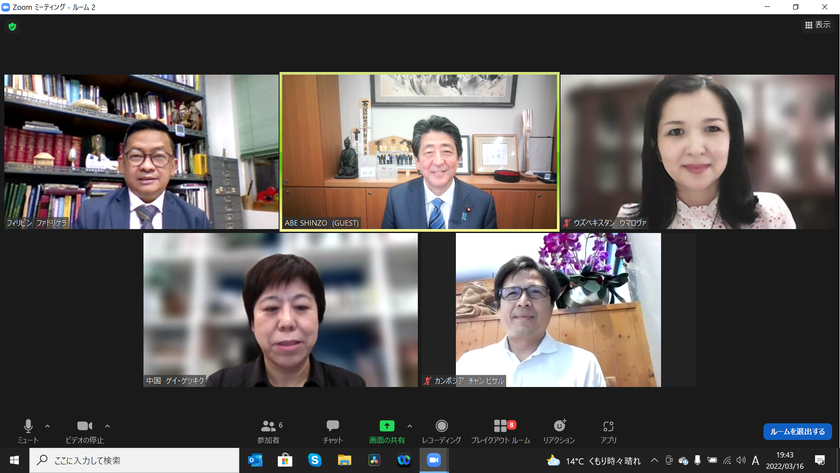Click the green encryption shield icon

[12, 26]
